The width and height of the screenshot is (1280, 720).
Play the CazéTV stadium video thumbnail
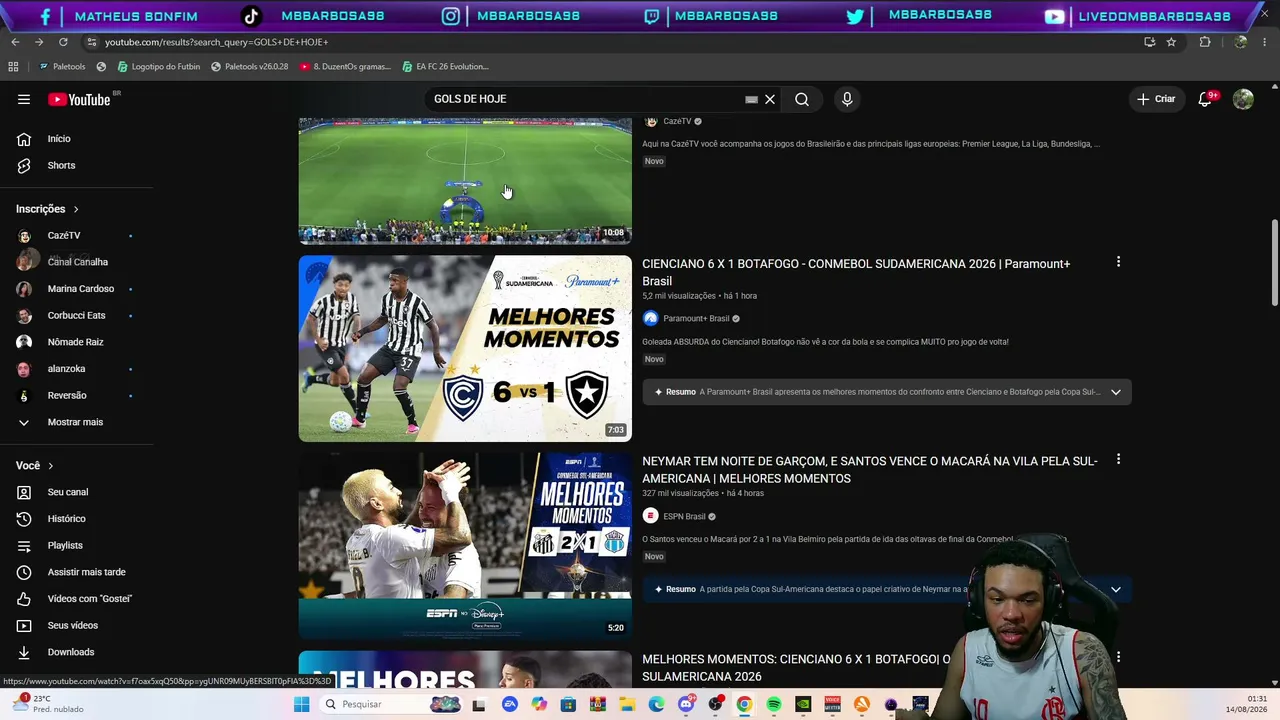pos(465,181)
